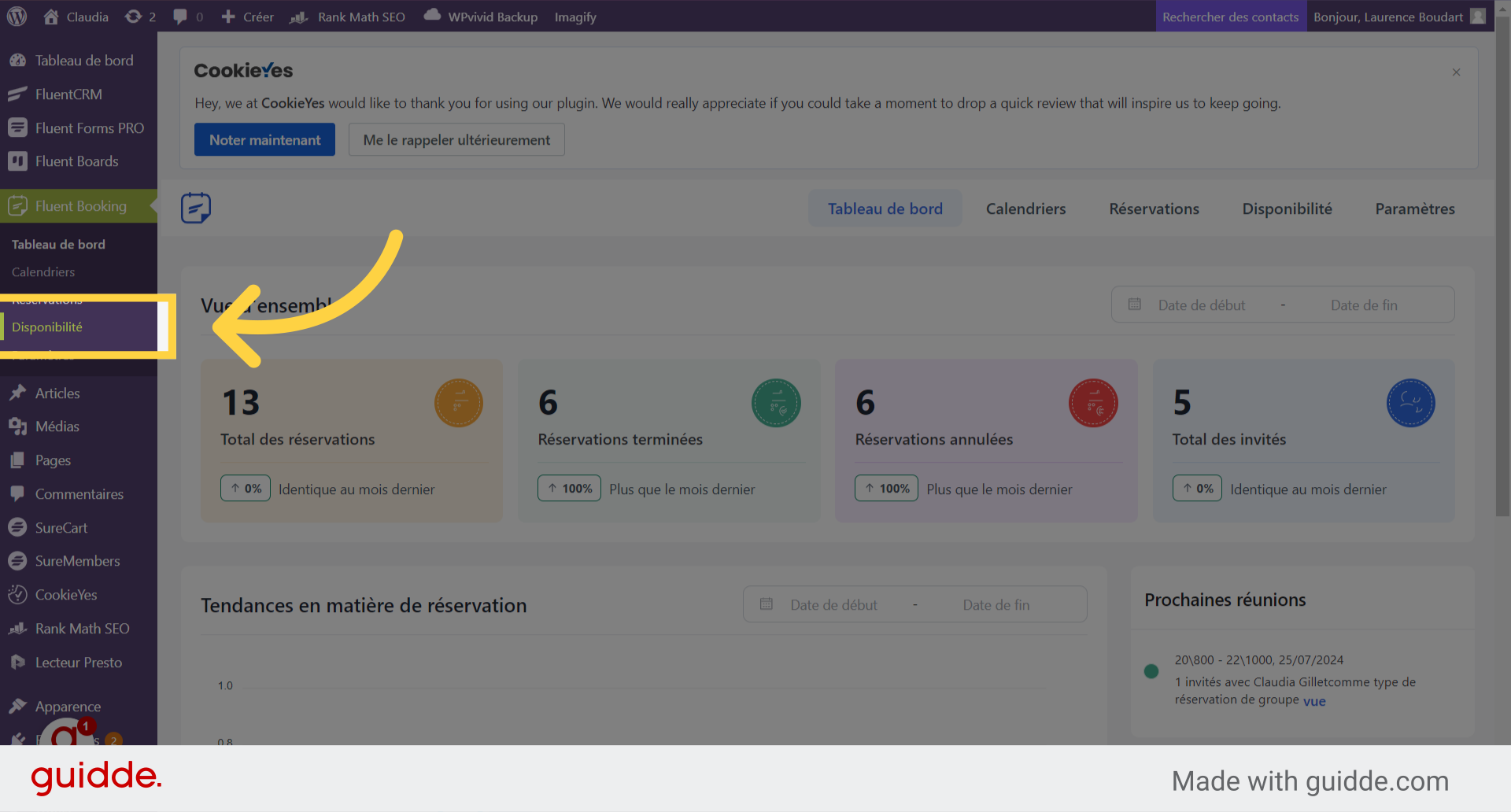Set trends Date de début field
The image size is (1511, 812).
point(833,605)
